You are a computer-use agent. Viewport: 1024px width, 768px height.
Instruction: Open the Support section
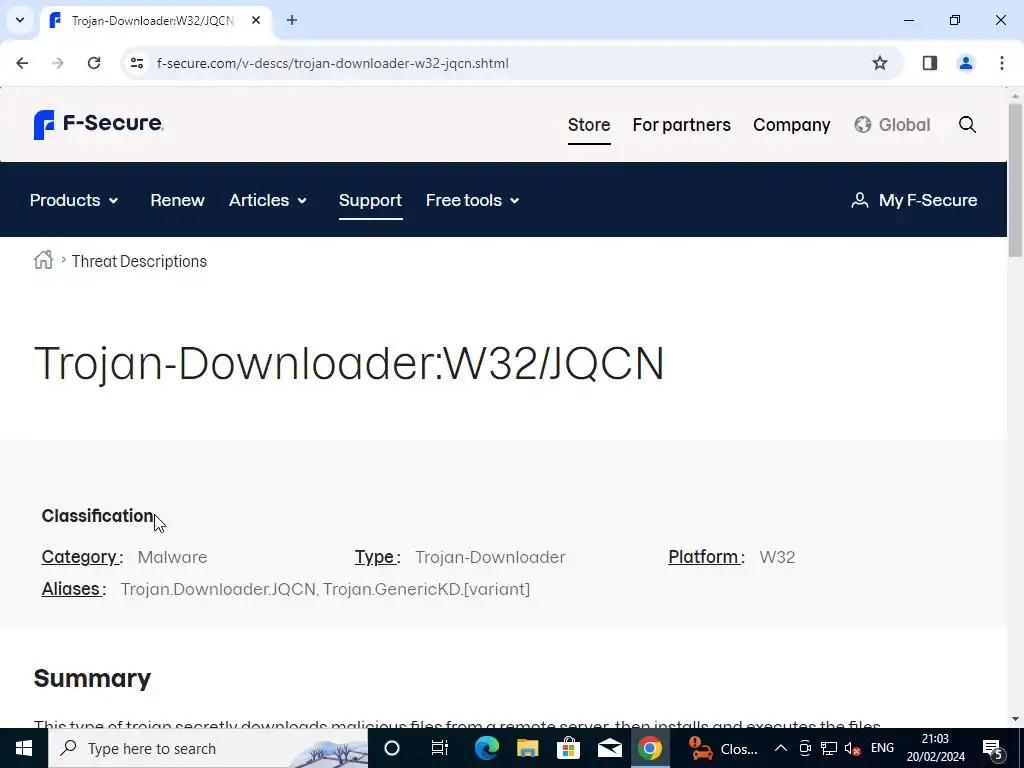coord(370,200)
